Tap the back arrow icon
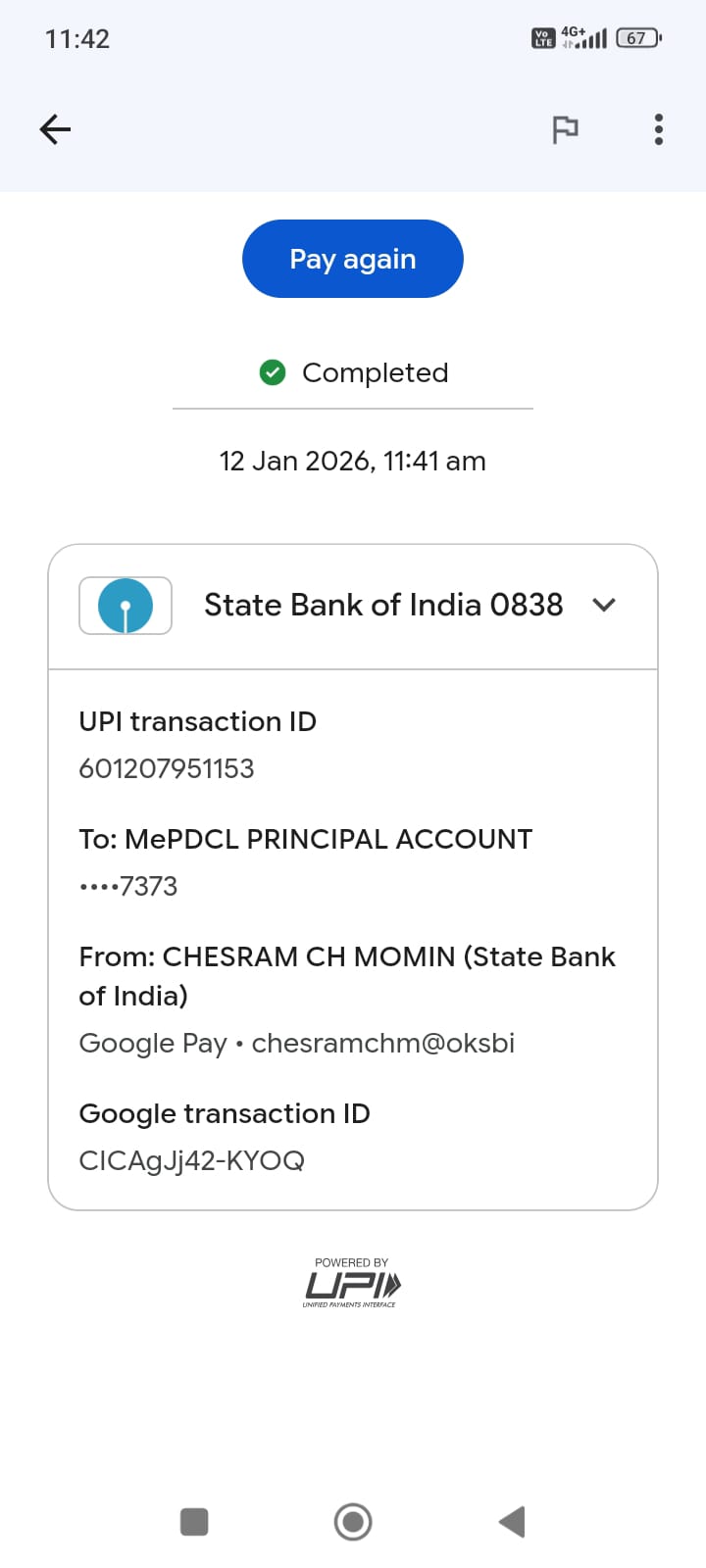The image size is (706, 1568). [x=55, y=129]
